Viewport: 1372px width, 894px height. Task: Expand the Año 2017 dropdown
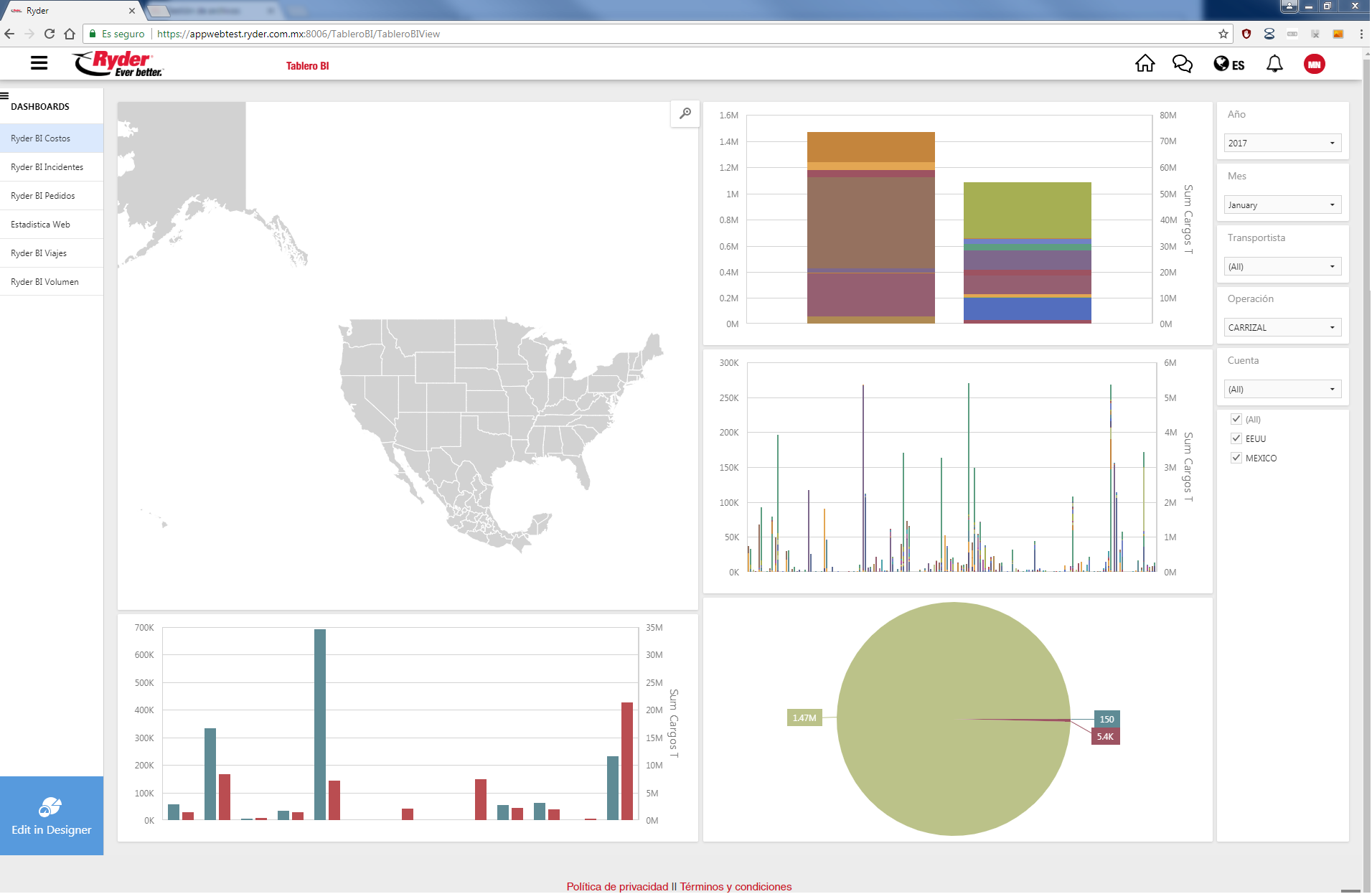click(1282, 143)
